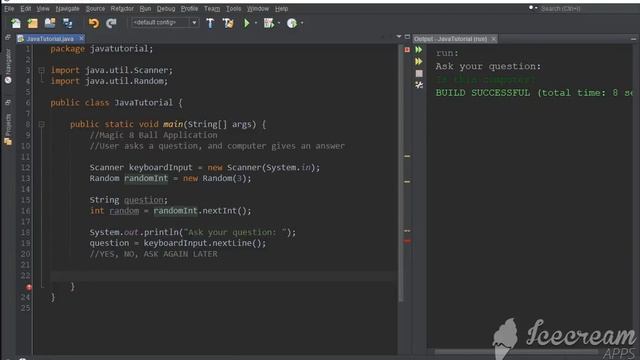Open the Tools menu
Viewport: 640px width, 360px height.
tap(233, 9)
